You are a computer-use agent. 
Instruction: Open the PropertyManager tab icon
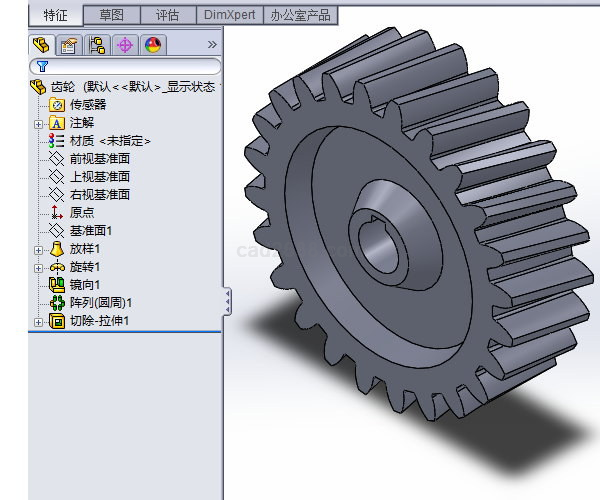point(69,45)
